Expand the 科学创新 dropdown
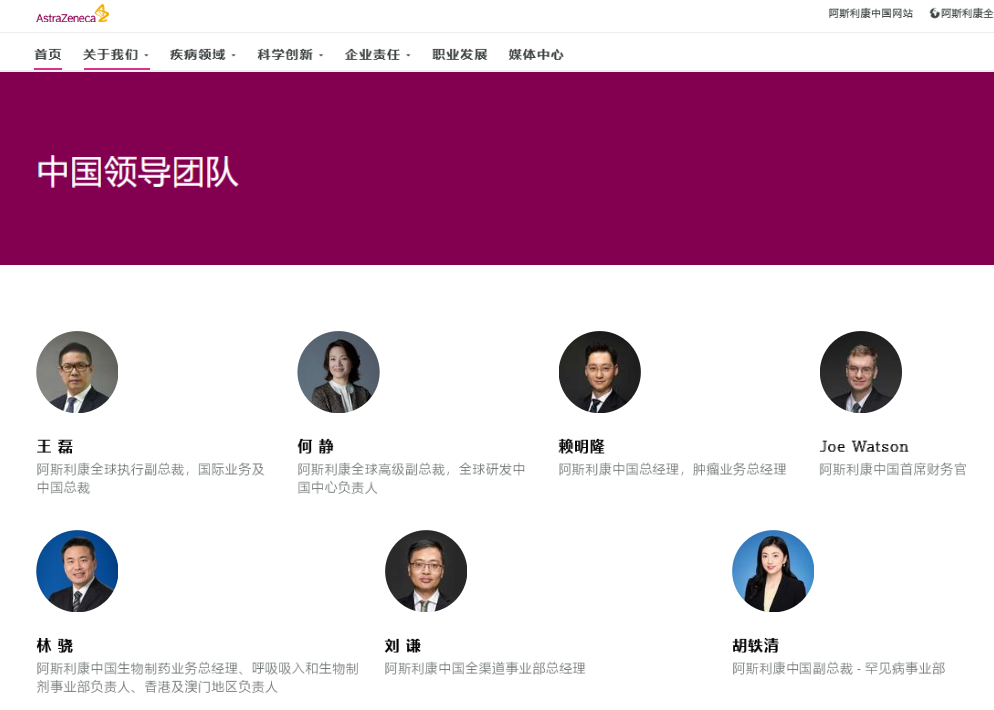The width and height of the screenshot is (994, 710). 285,54
